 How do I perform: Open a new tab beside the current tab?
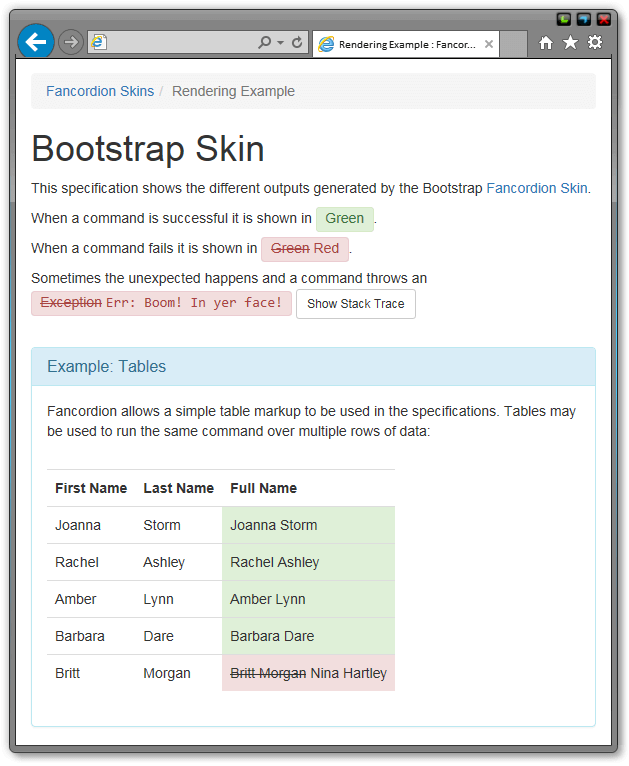coord(513,44)
